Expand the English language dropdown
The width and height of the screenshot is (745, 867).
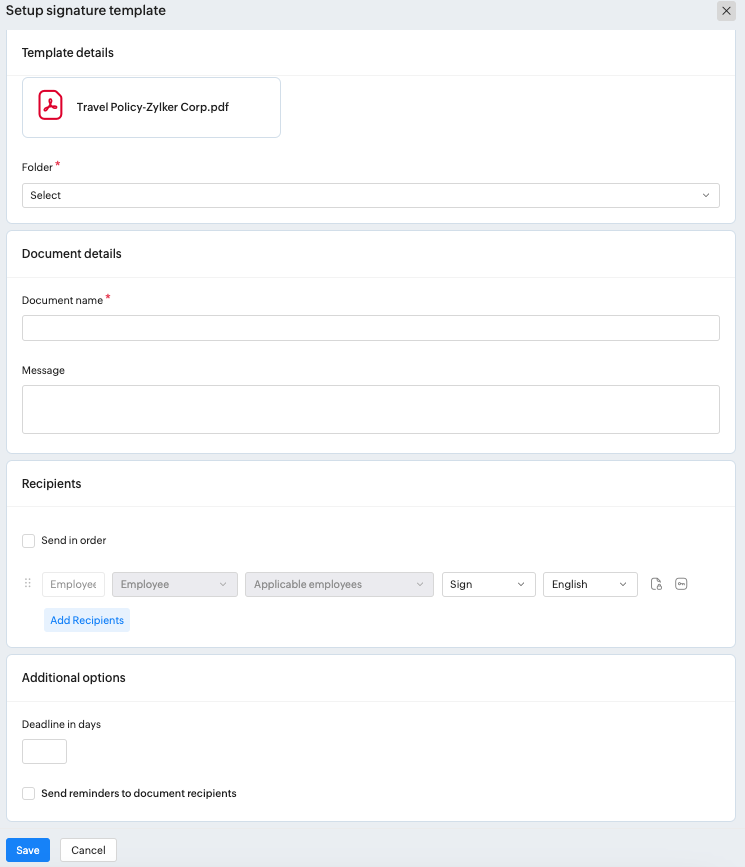coord(590,584)
